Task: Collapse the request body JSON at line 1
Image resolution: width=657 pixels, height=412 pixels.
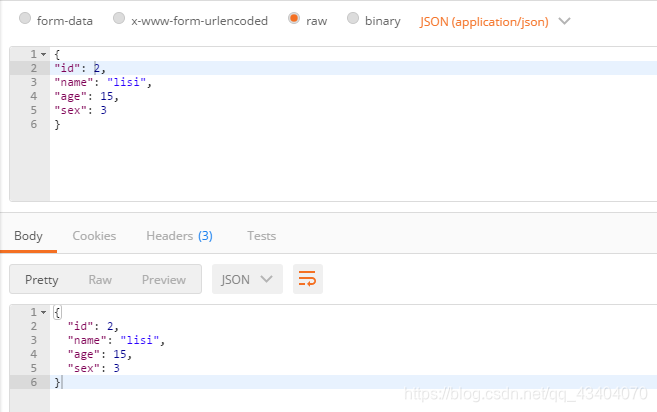Action: [x=43, y=54]
